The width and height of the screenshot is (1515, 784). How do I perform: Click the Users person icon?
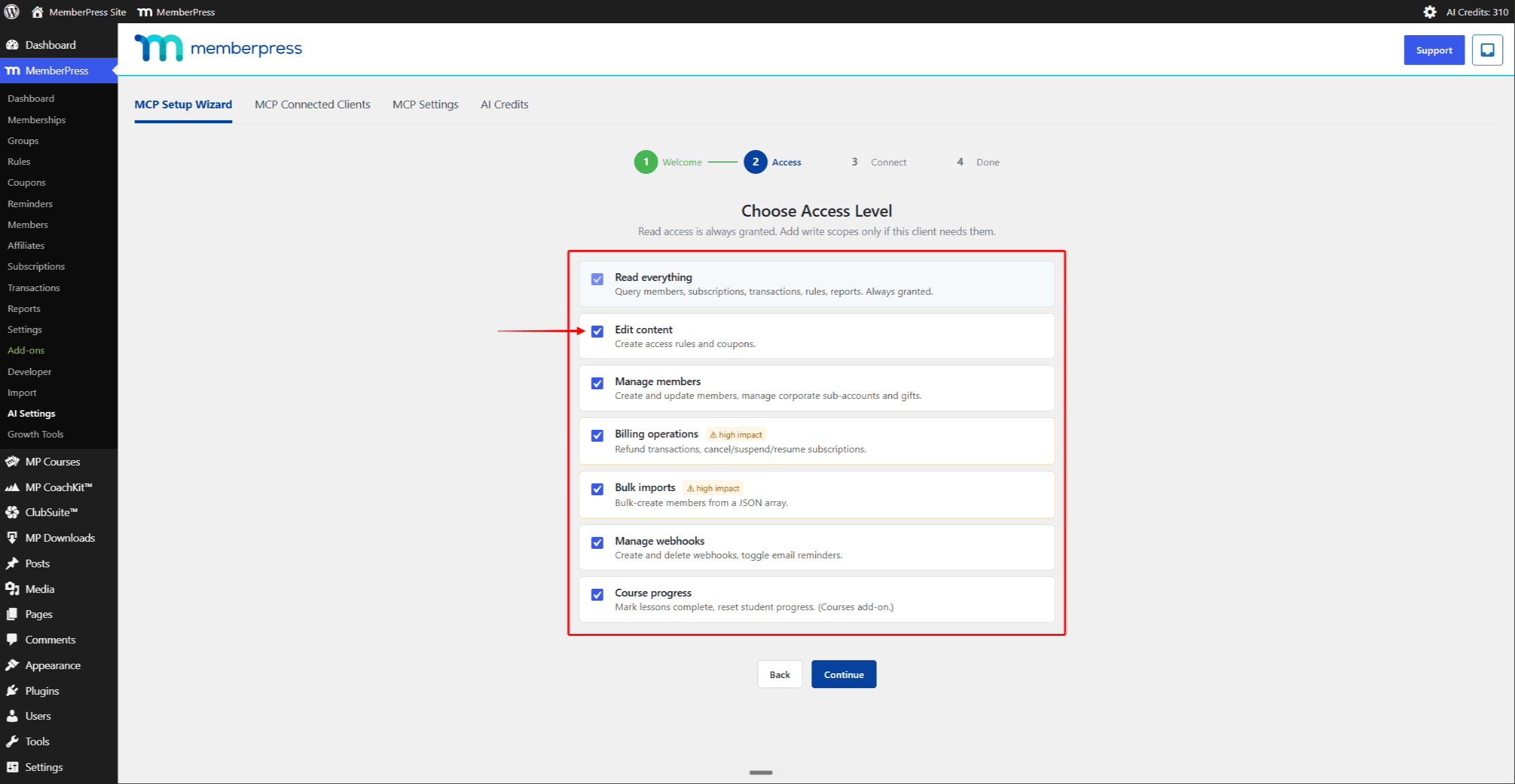point(12,716)
